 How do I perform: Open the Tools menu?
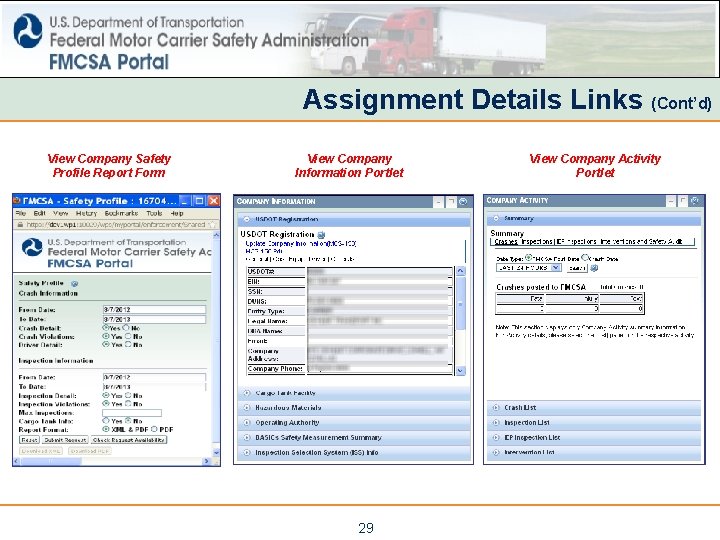(154, 214)
